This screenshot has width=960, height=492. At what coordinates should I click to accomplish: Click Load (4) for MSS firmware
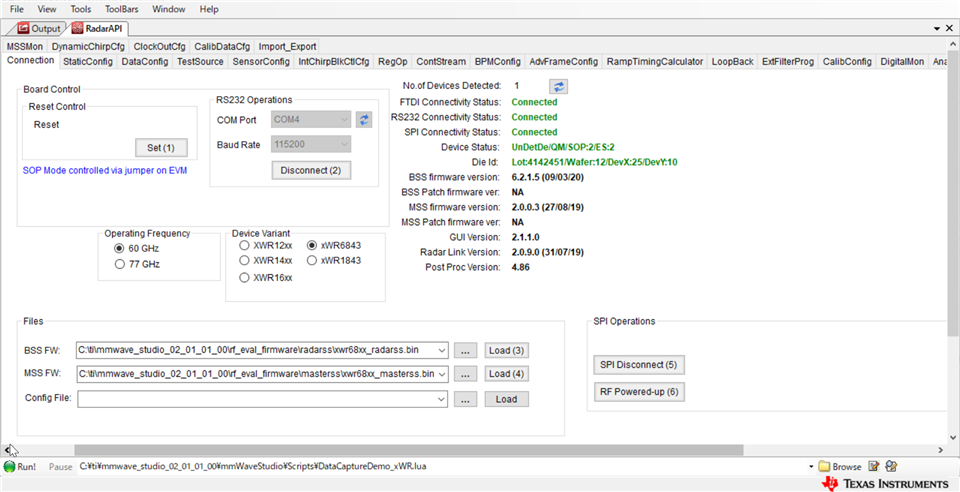point(507,373)
